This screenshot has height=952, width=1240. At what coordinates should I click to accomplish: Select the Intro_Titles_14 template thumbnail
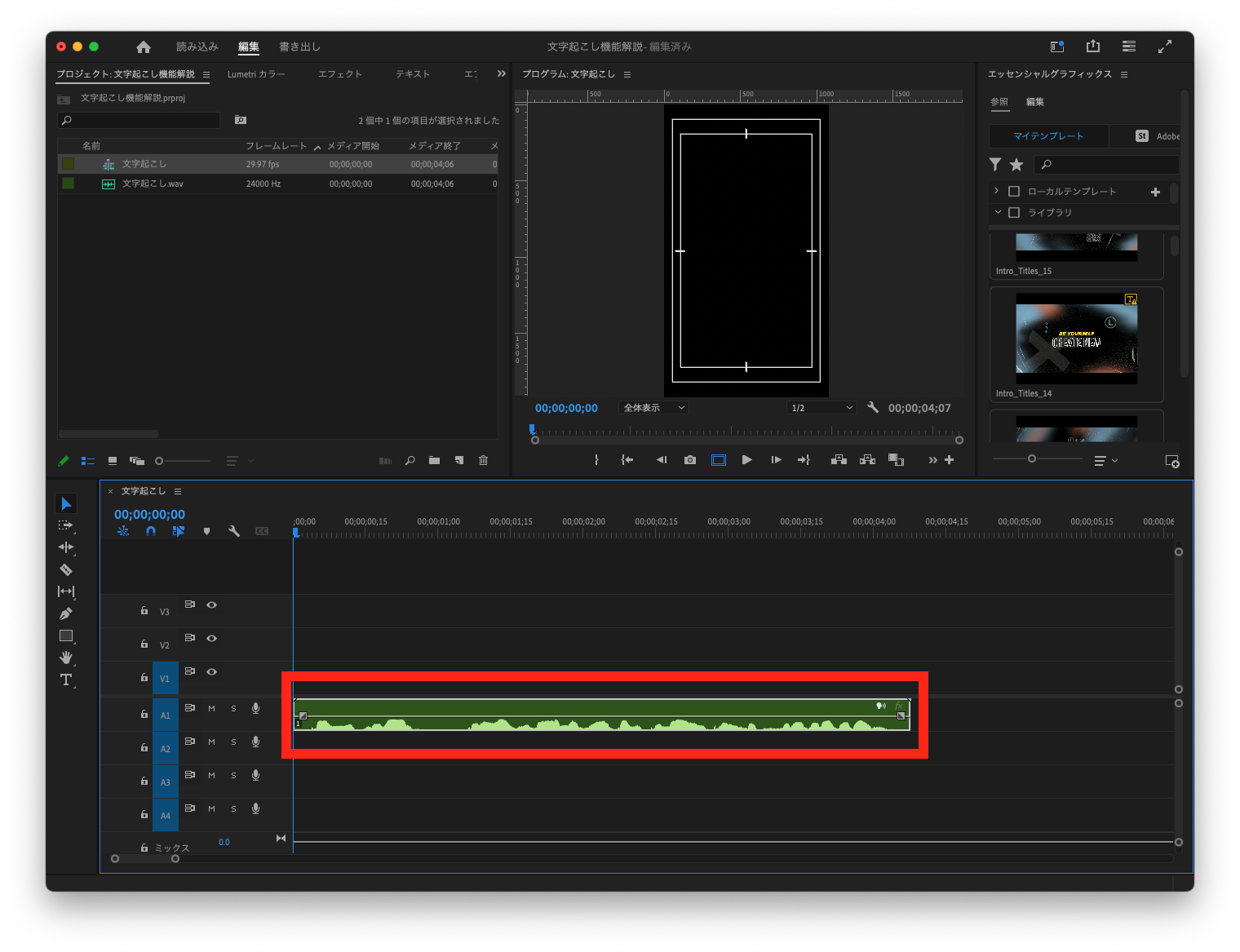(1075, 337)
